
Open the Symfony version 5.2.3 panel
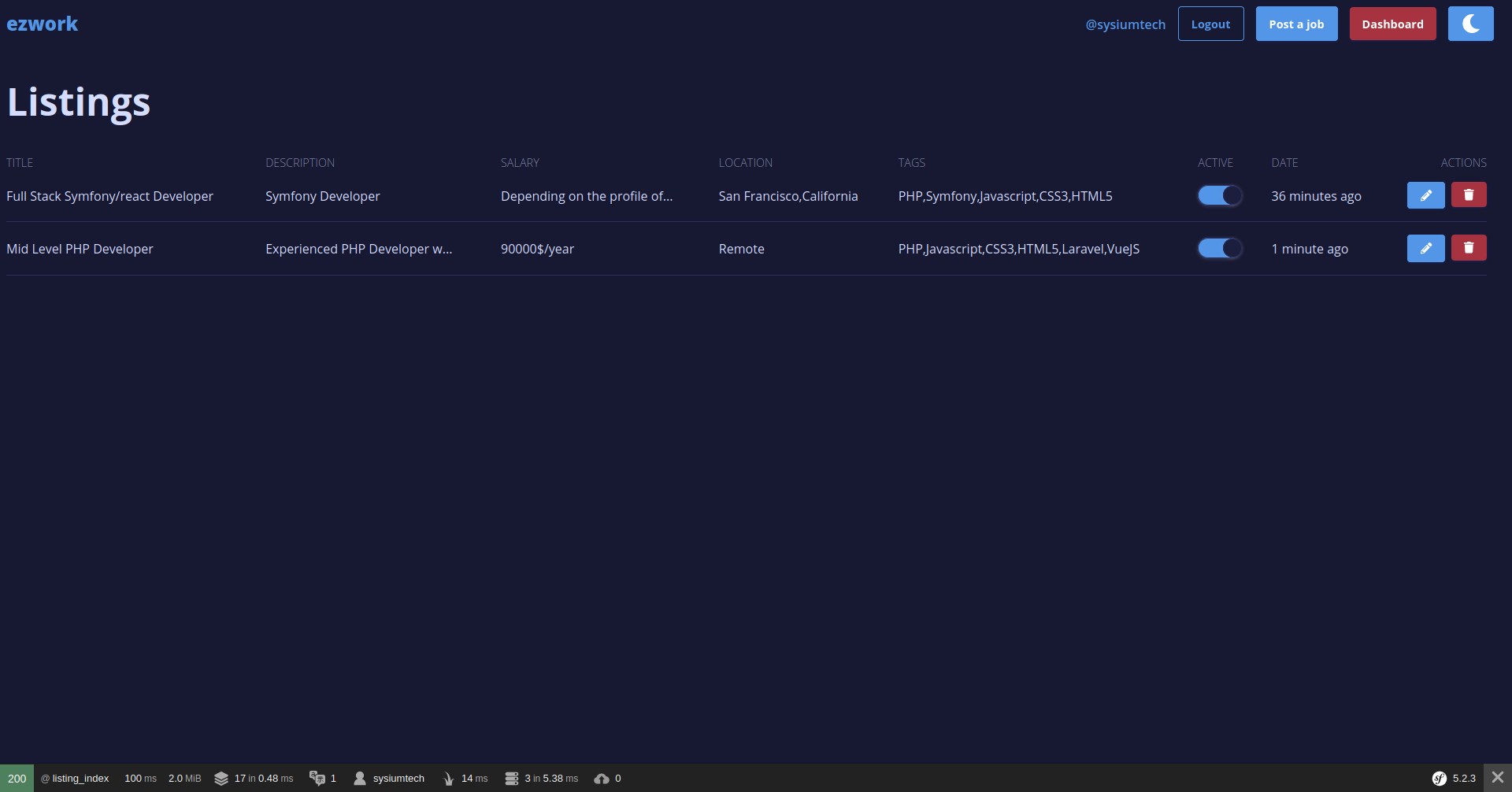[x=1455, y=778]
